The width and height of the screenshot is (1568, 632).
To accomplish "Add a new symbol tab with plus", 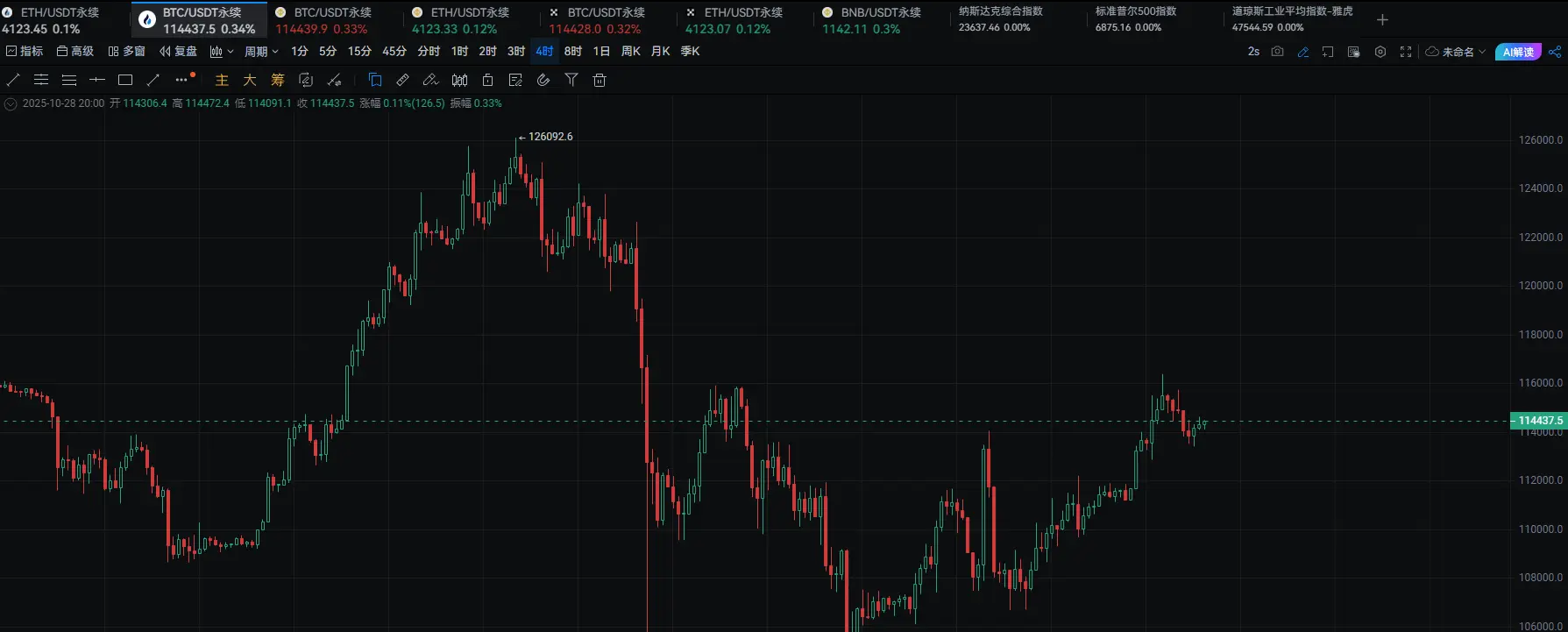I will click(x=1382, y=19).
